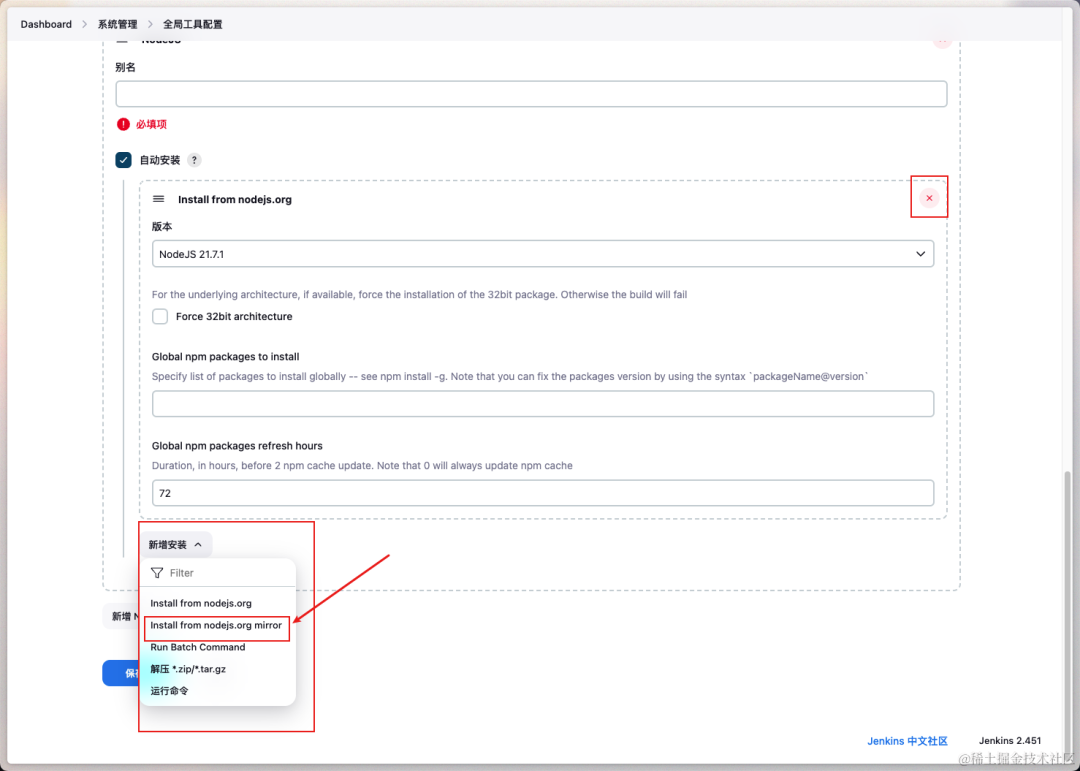Uncheck the 自动安装 checkbox
The width and height of the screenshot is (1080, 771).
pyautogui.click(x=123, y=160)
